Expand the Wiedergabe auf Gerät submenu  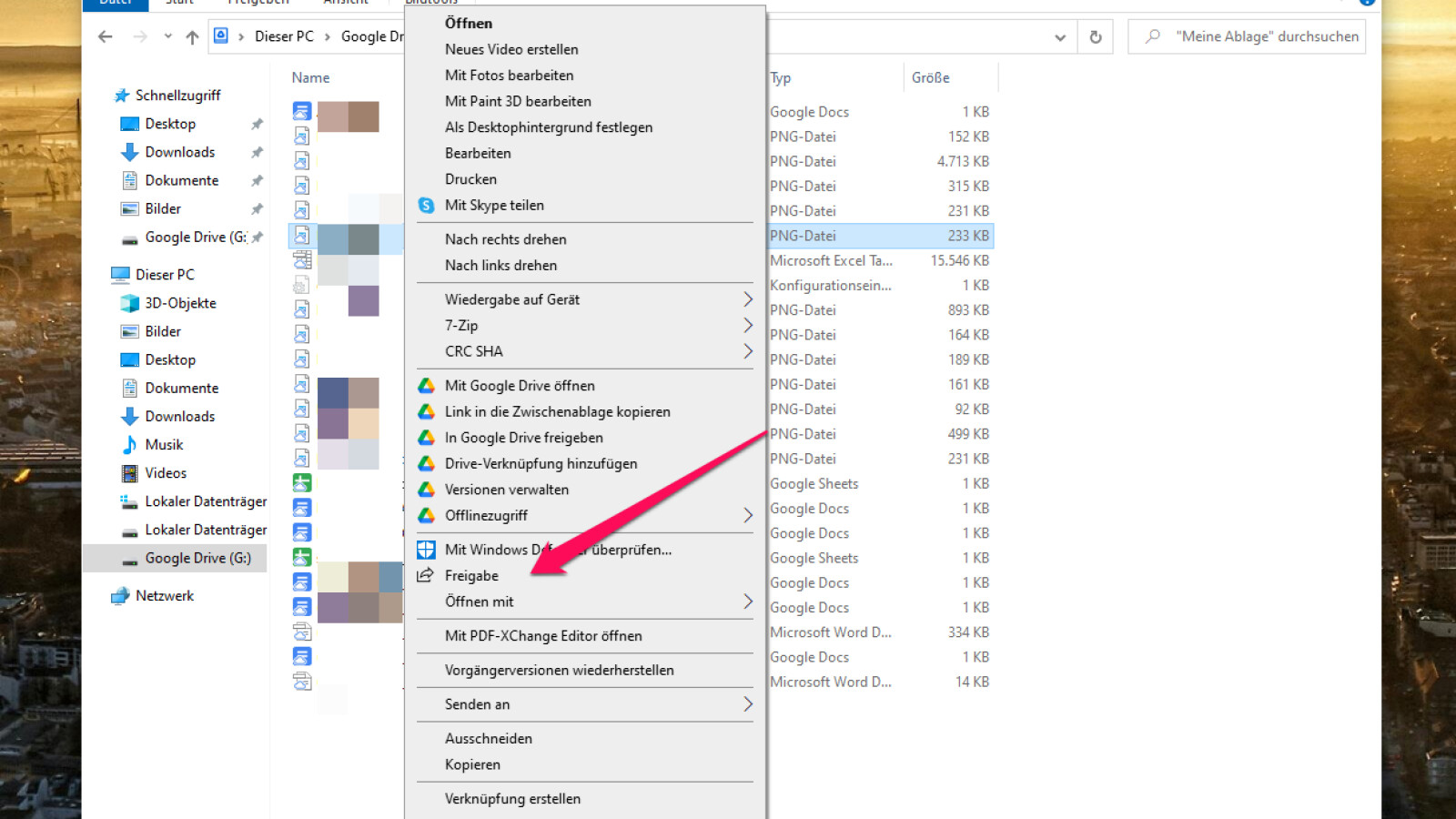click(x=747, y=299)
